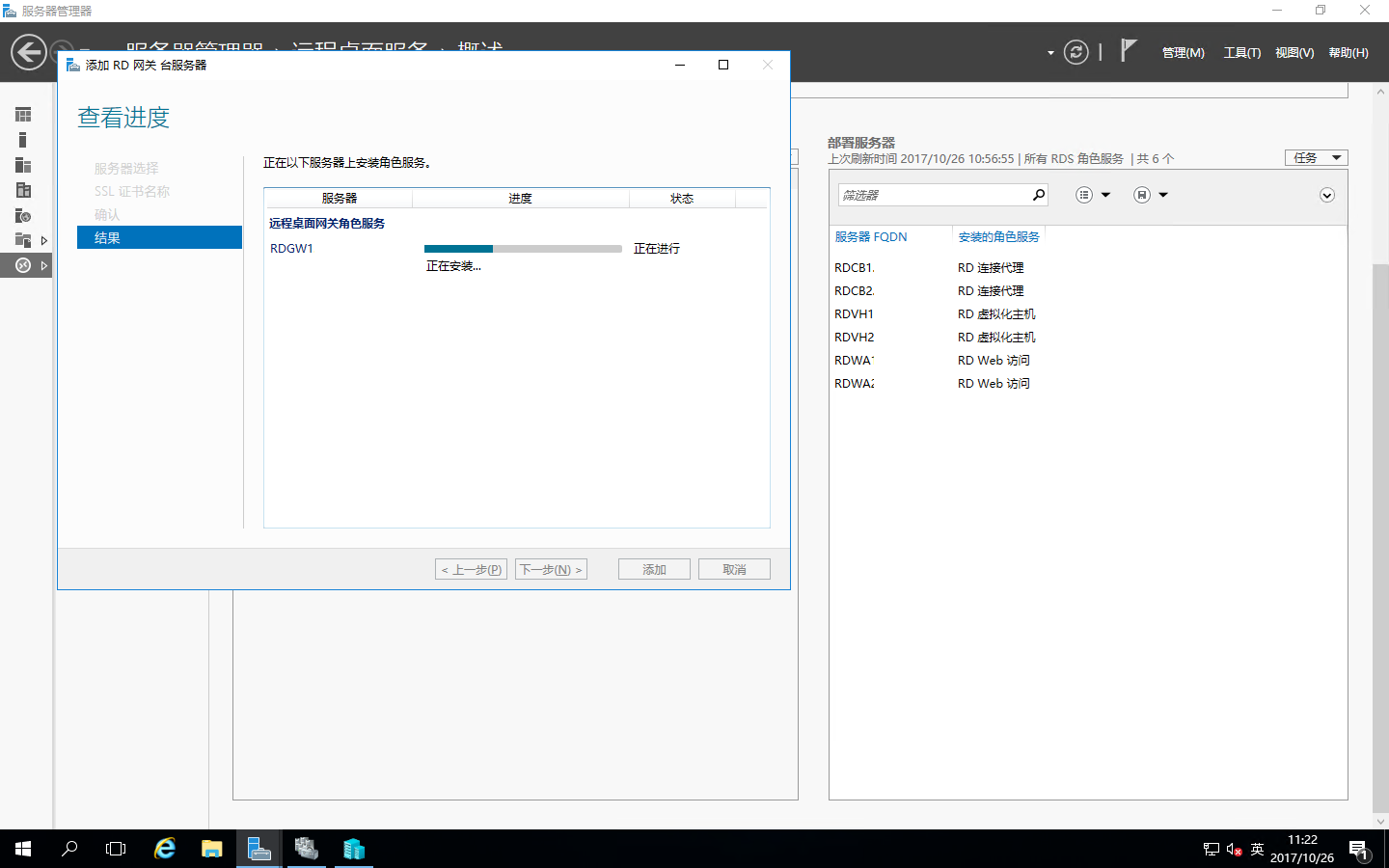Open the dropdown arrow next to the save query icon
This screenshot has width=1389, height=868.
(x=1163, y=195)
